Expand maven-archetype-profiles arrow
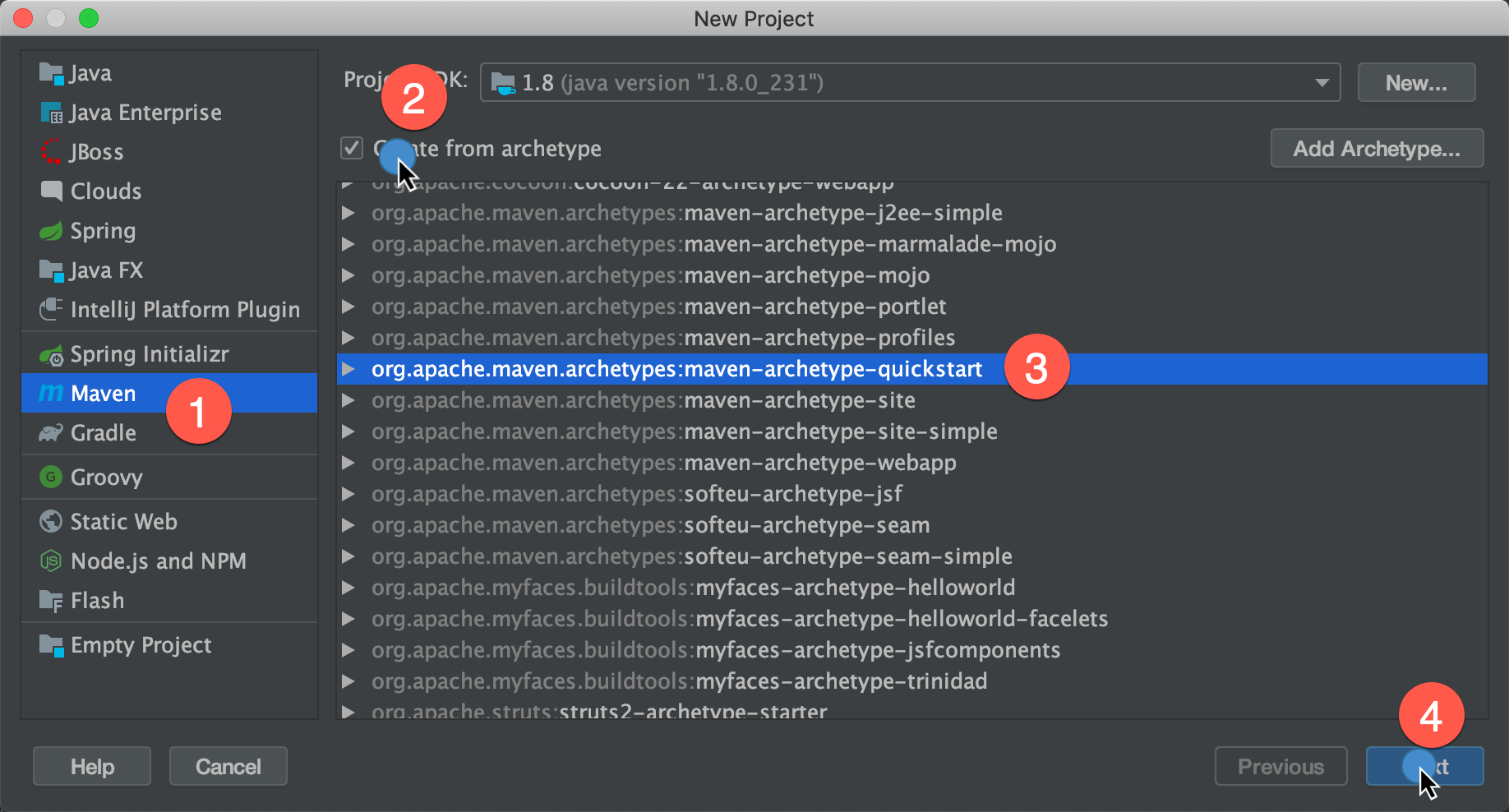This screenshot has height=812, width=1509. (348, 338)
